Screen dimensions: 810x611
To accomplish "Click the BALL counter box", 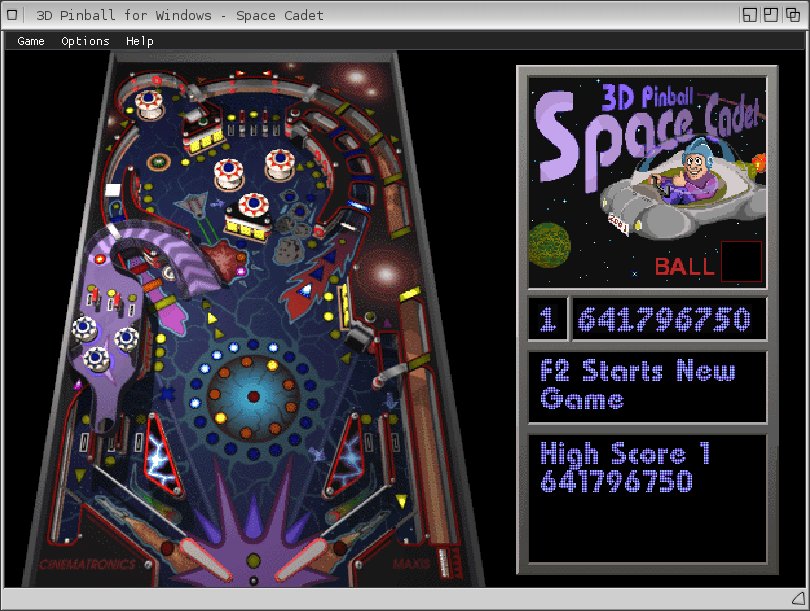I will pyautogui.click(x=741, y=261).
